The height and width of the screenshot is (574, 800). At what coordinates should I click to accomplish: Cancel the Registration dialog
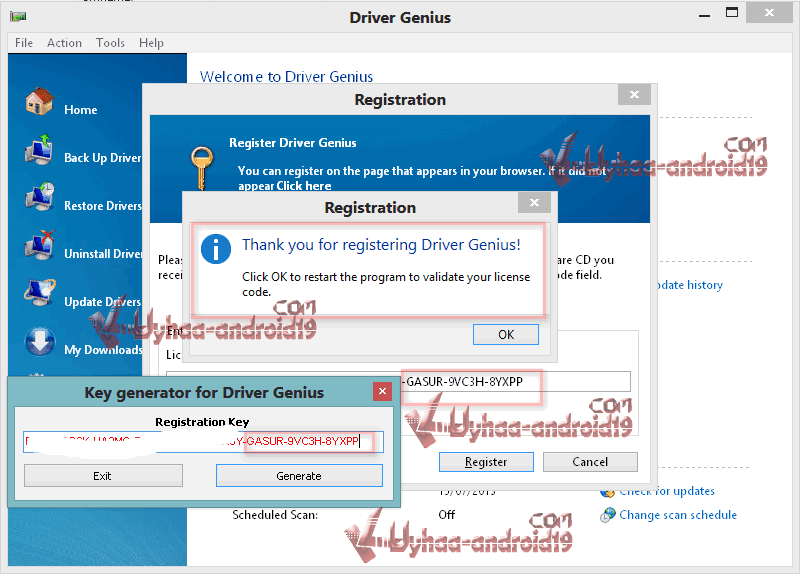[x=590, y=462]
